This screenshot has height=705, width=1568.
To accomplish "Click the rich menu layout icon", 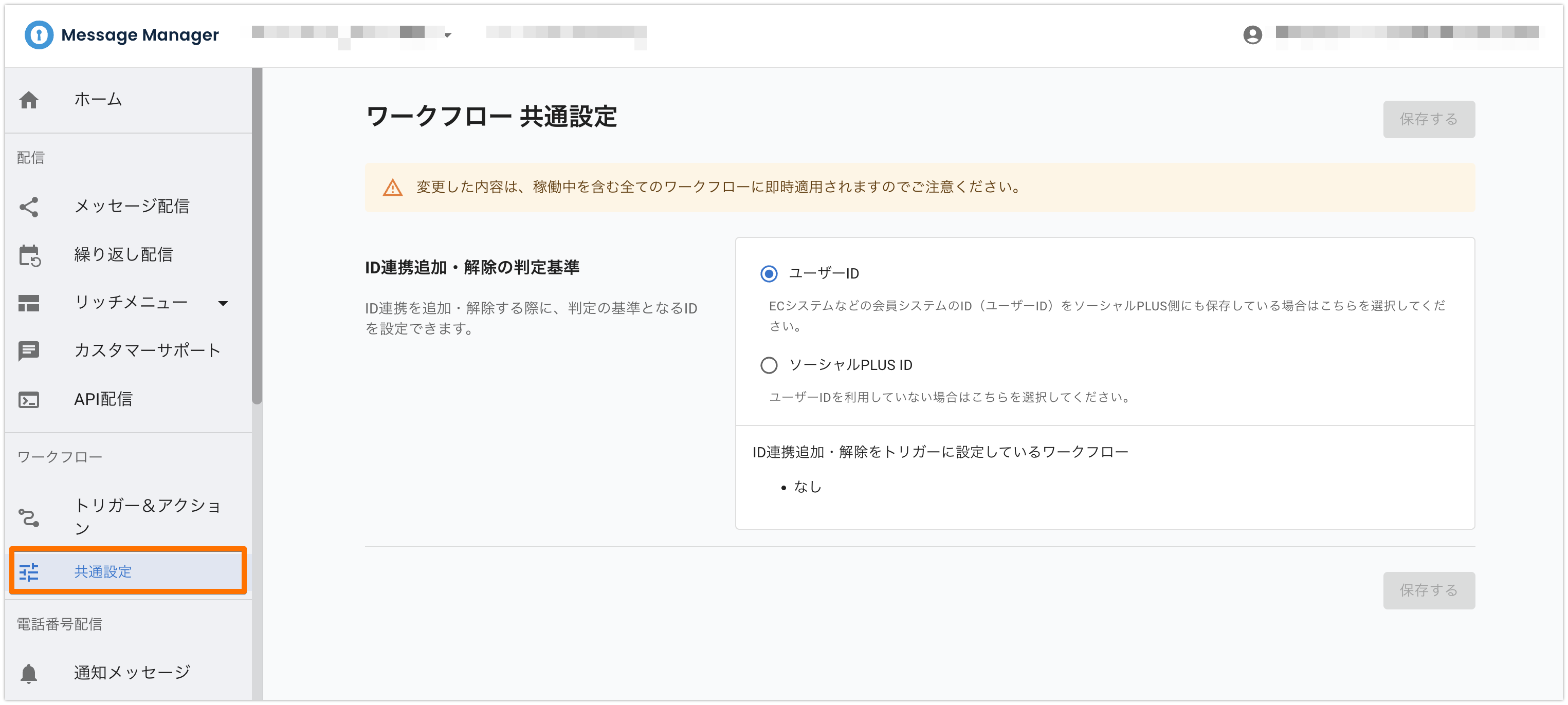I will (29, 303).
